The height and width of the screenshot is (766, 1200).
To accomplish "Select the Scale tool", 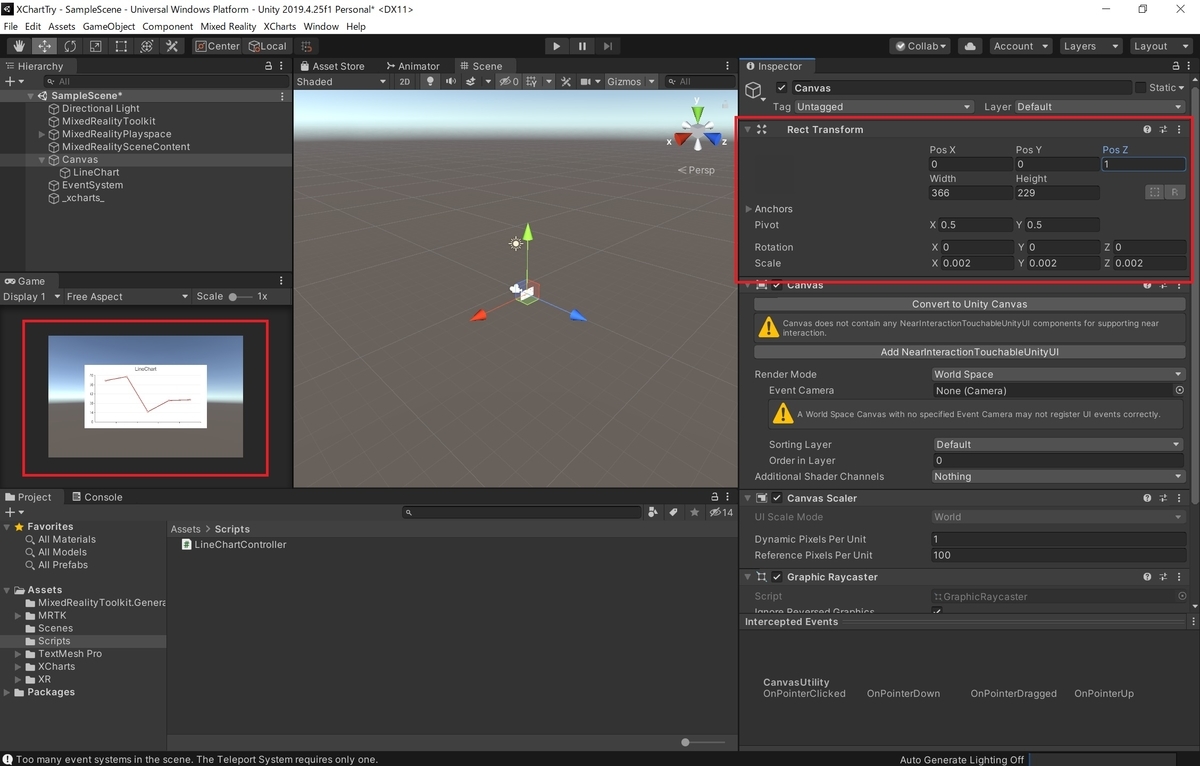I will 94,45.
